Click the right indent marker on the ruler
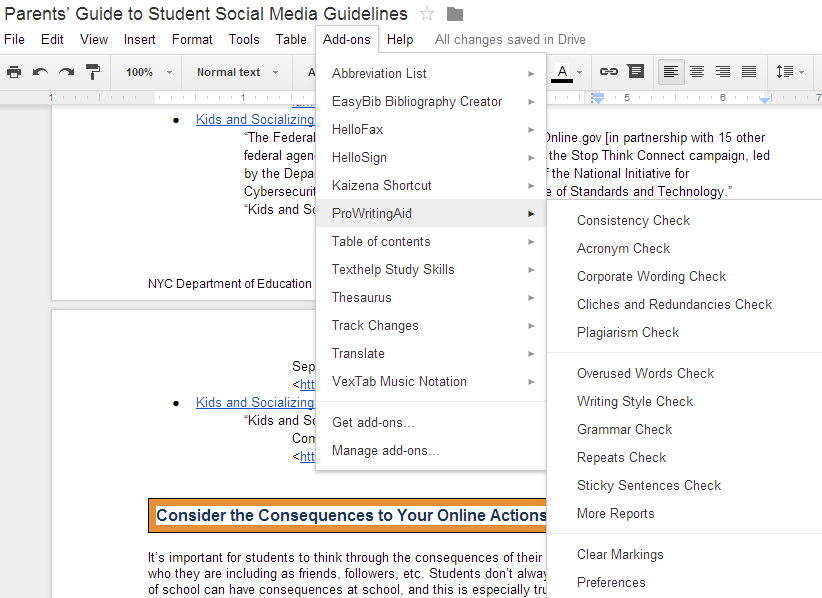The image size is (822, 598). pyautogui.click(x=765, y=100)
